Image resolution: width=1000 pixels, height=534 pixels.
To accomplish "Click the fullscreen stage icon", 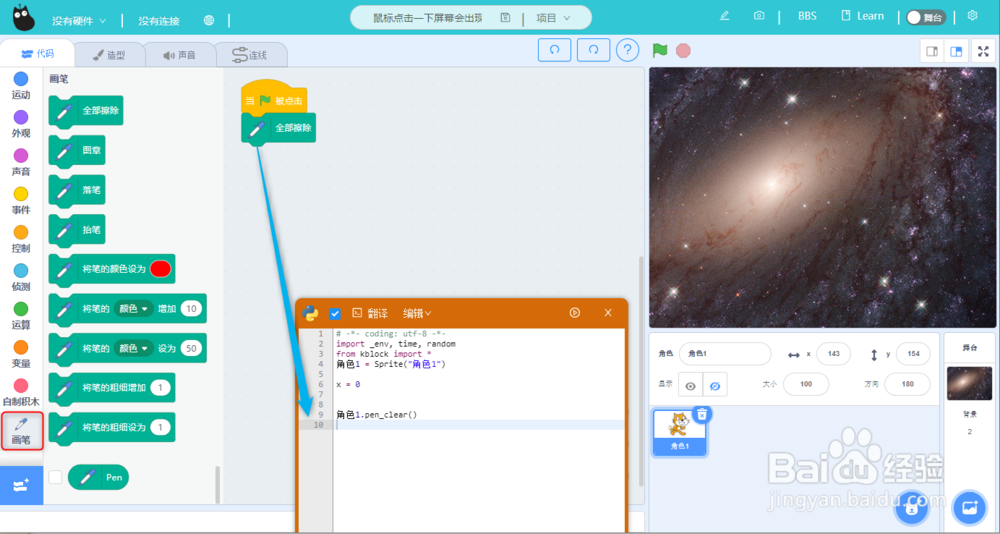I will [x=983, y=52].
